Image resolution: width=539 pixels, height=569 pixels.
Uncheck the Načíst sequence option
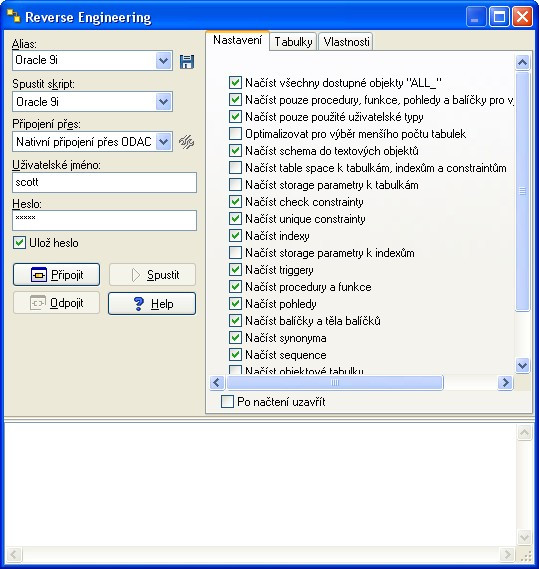coord(235,355)
